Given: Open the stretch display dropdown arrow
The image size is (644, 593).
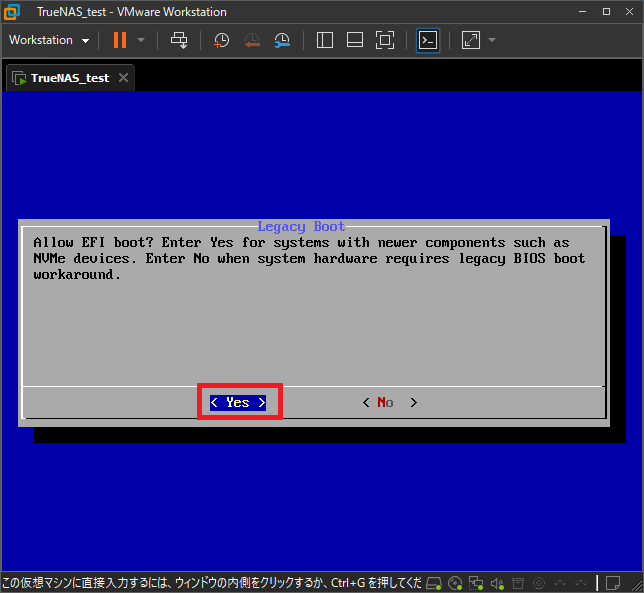Looking at the screenshot, I should 492,40.
